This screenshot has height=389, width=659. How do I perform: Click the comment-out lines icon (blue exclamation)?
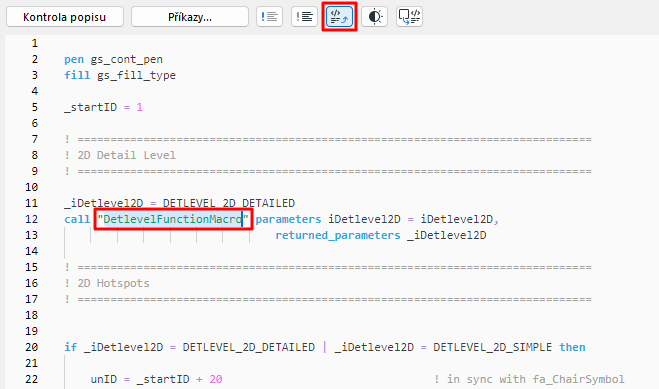pyautogui.click(x=269, y=17)
